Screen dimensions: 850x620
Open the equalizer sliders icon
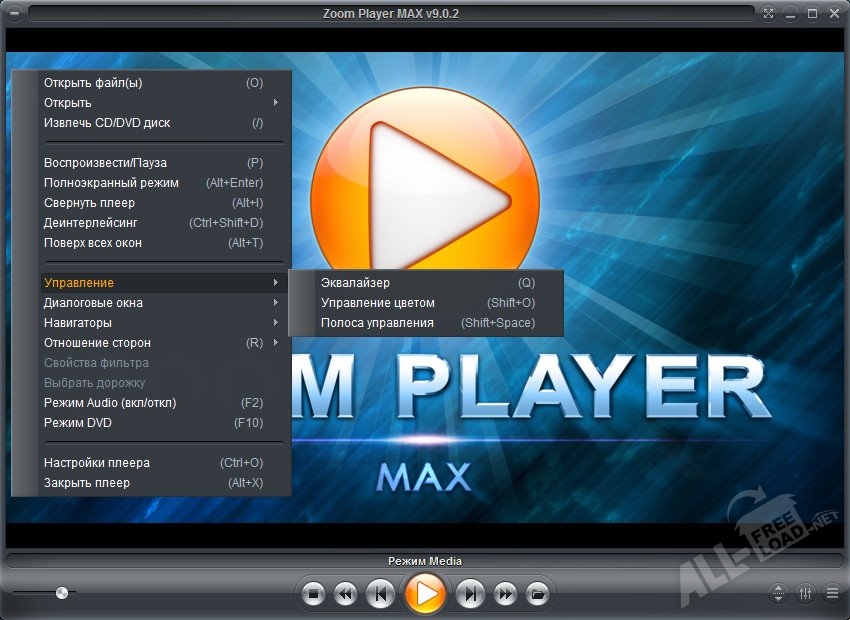[x=805, y=593]
